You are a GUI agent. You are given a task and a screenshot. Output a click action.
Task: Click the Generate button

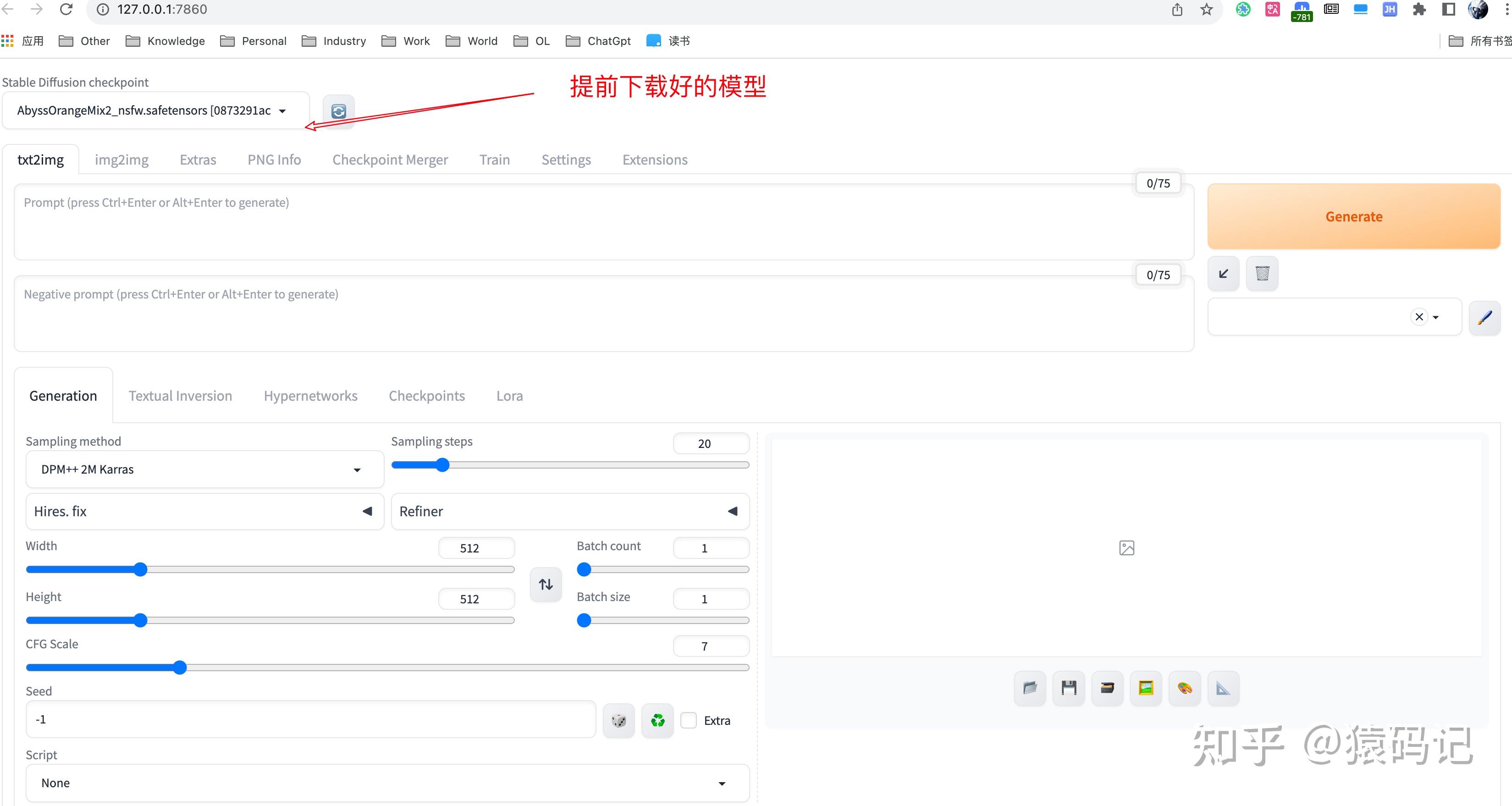point(1353,216)
